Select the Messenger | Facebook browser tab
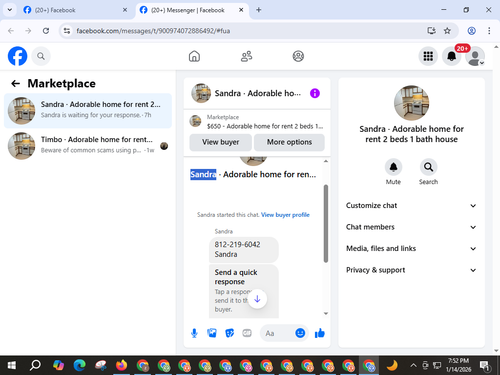500x375 pixels. [192, 10]
